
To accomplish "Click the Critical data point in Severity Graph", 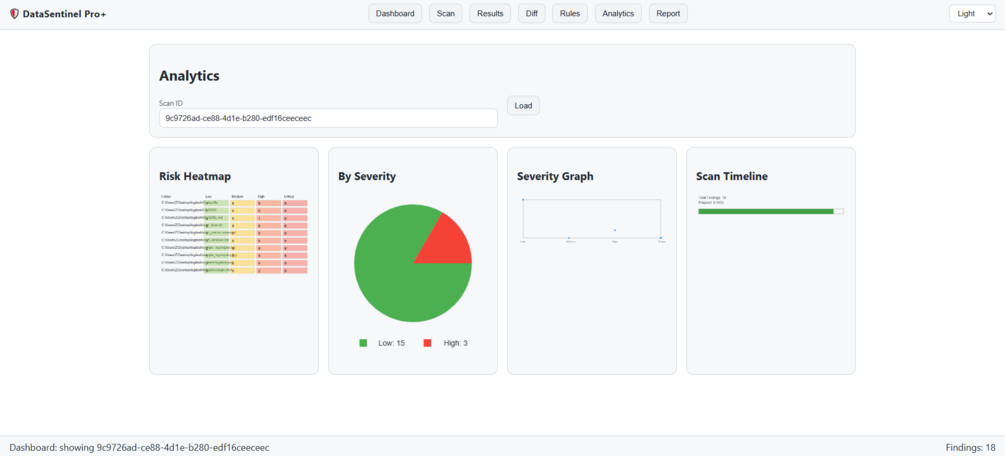I will pyautogui.click(x=661, y=238).
